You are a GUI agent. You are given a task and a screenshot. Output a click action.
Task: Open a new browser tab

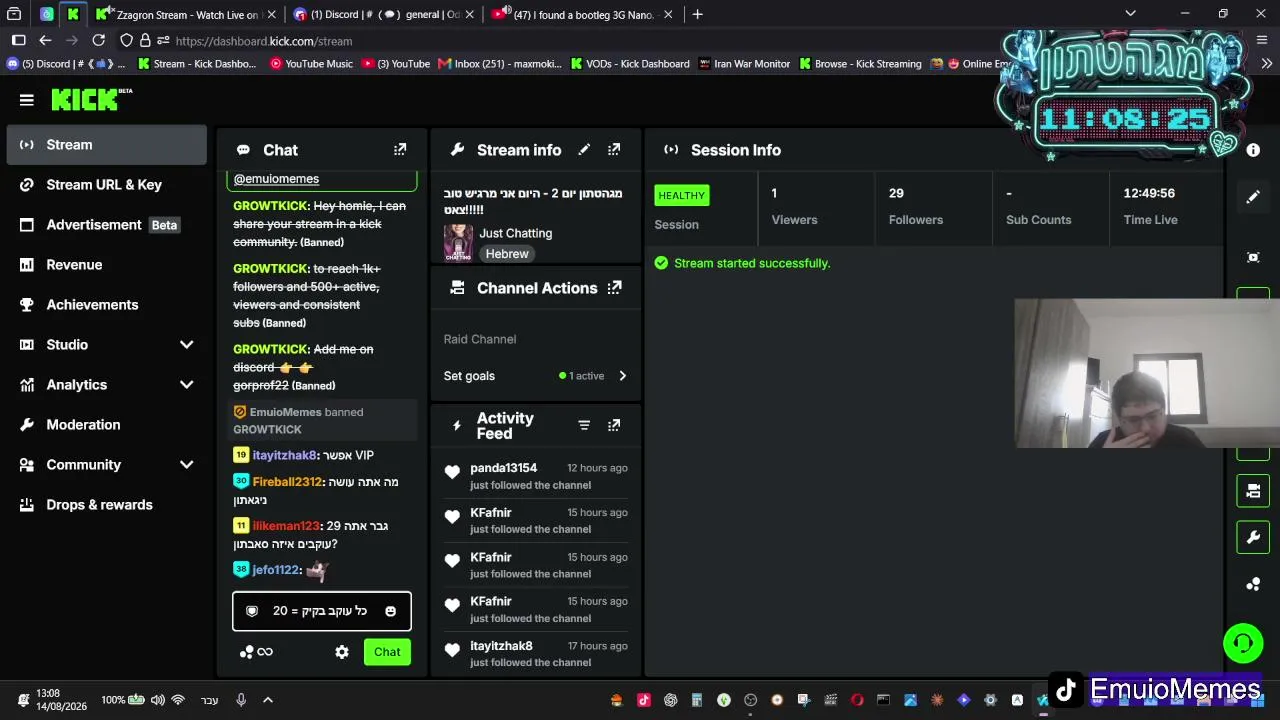(697, 14)
